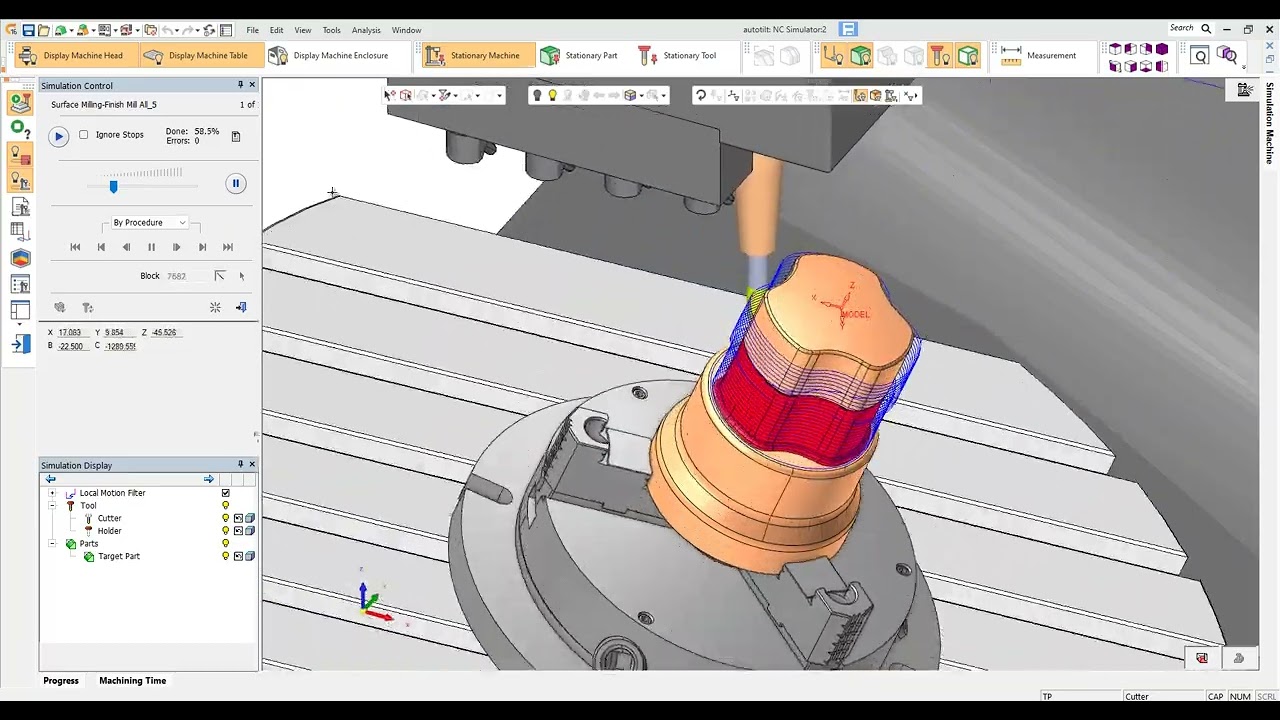Click the Open file folder icon
The height and width of the screenshot is (720, 1280).
(x=44, y=30)
